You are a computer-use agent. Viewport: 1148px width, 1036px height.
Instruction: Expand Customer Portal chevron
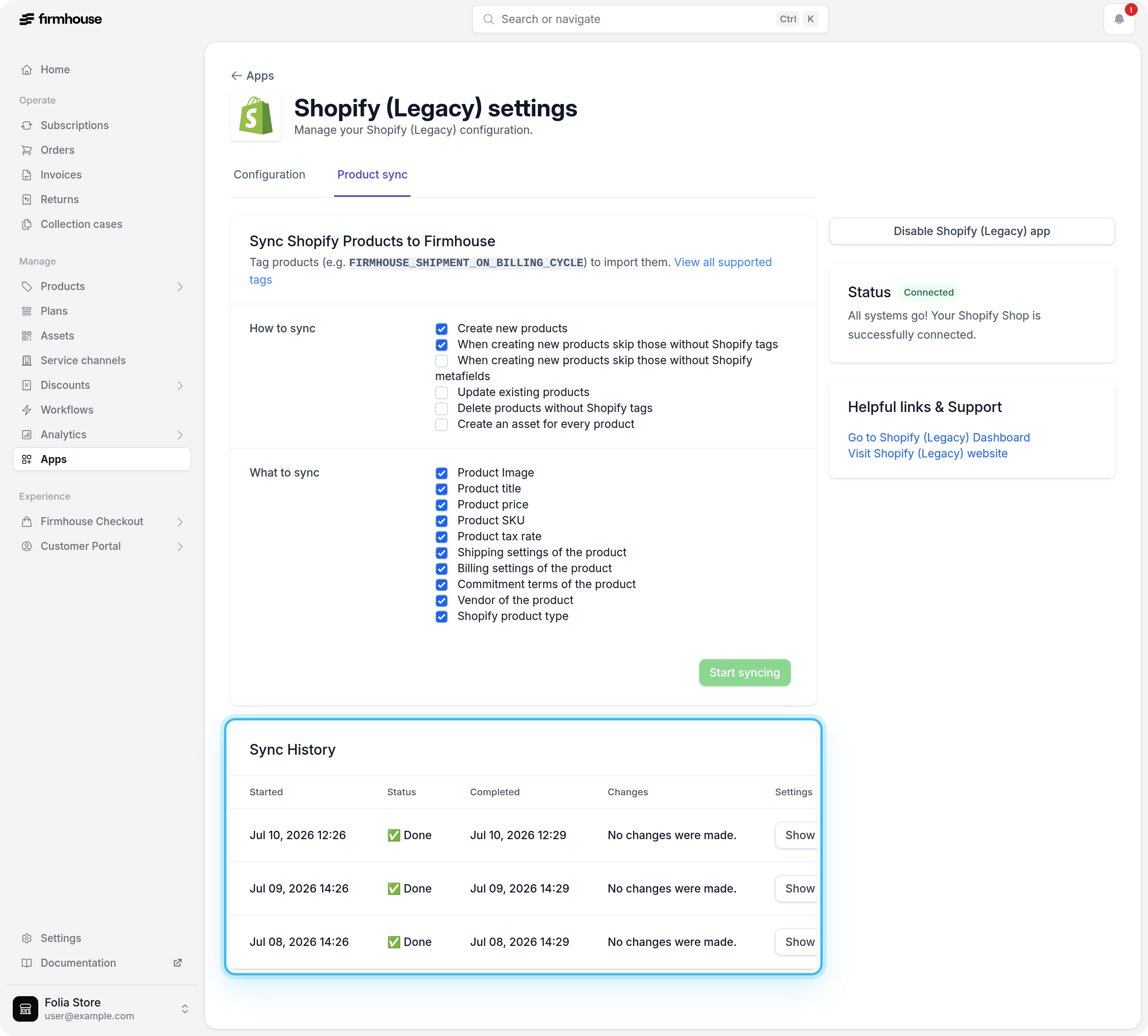tap(180, 546)
